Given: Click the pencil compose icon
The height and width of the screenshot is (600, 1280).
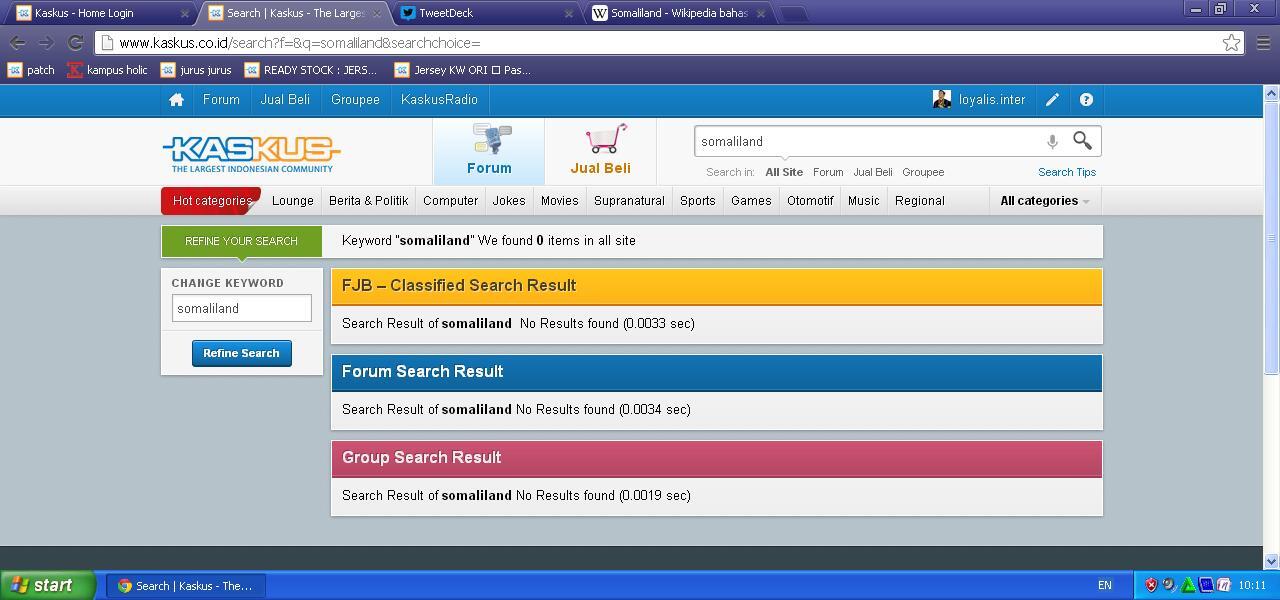Looking at the screenshot, I should (x=1052, y=100).
